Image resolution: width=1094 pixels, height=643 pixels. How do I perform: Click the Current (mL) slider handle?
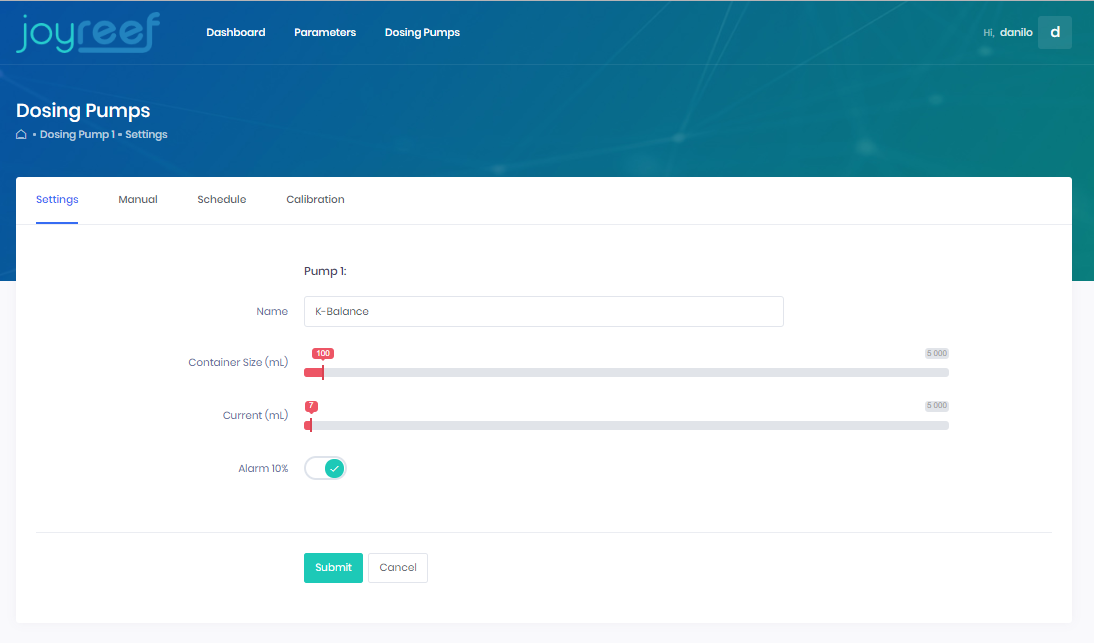[311, 425]
